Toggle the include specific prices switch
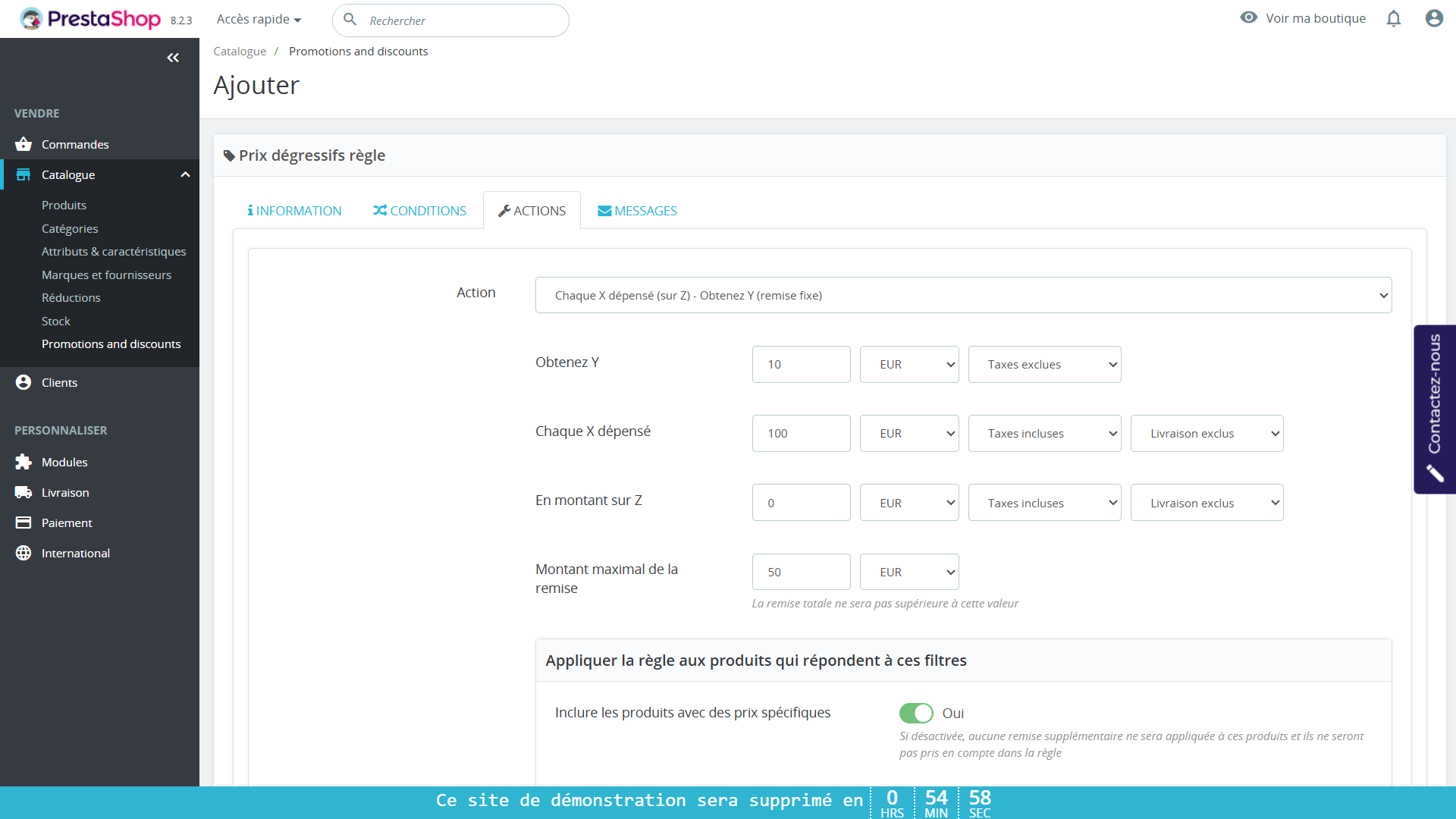 tap(916, 713)
